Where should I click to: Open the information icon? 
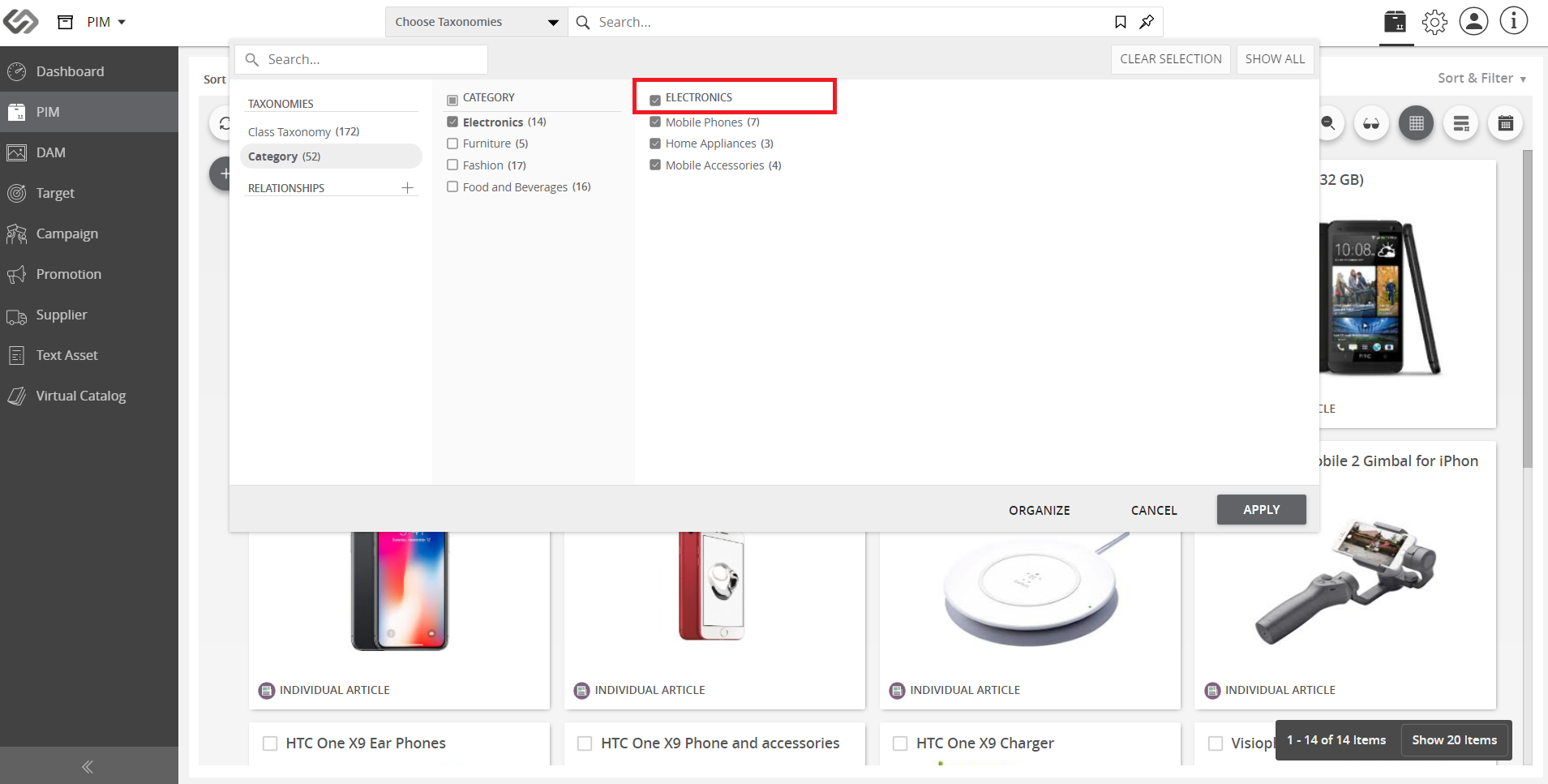tap(1513, 21)
